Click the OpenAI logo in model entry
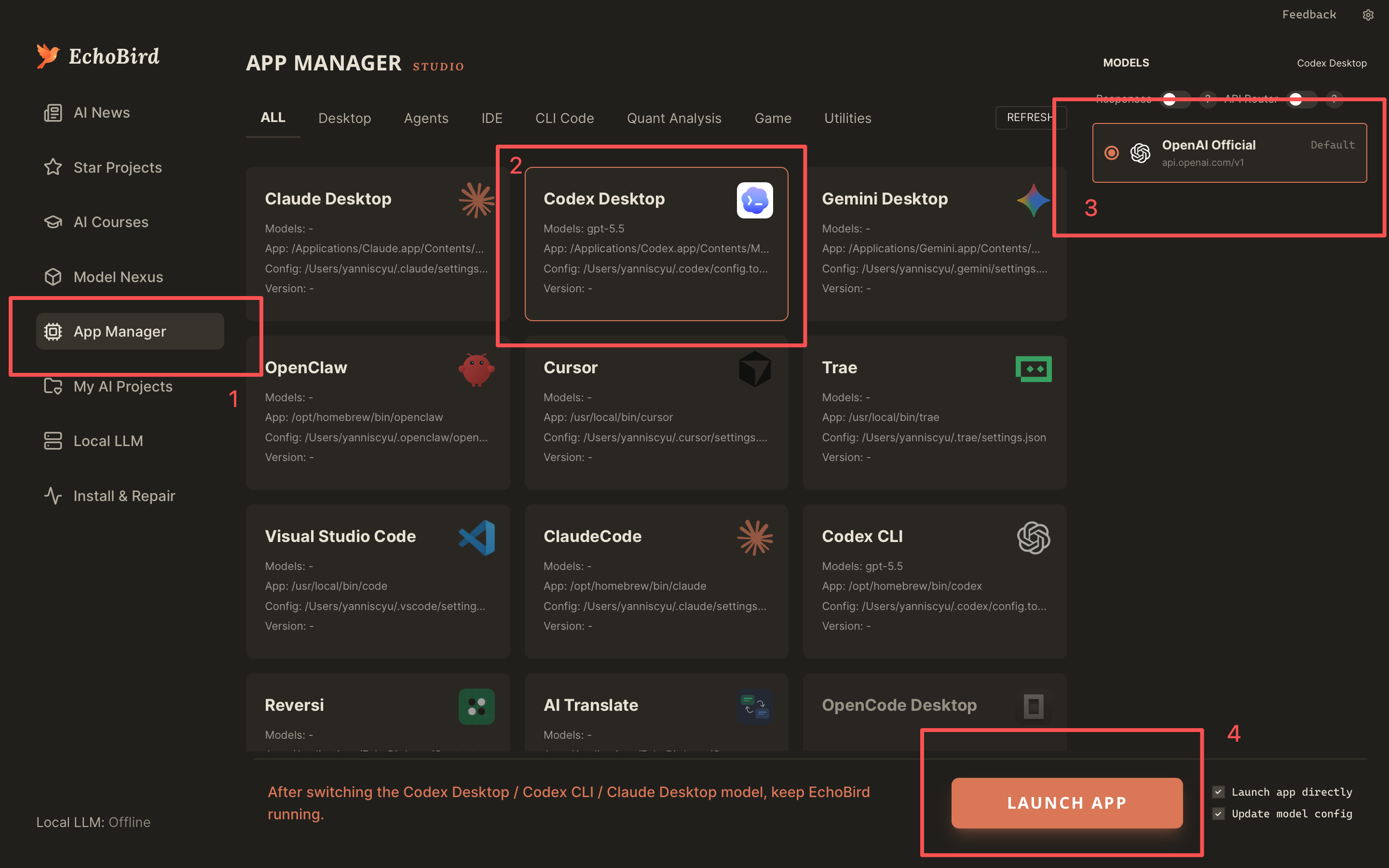1389x868 pixels. click(x=1140, y=153)
